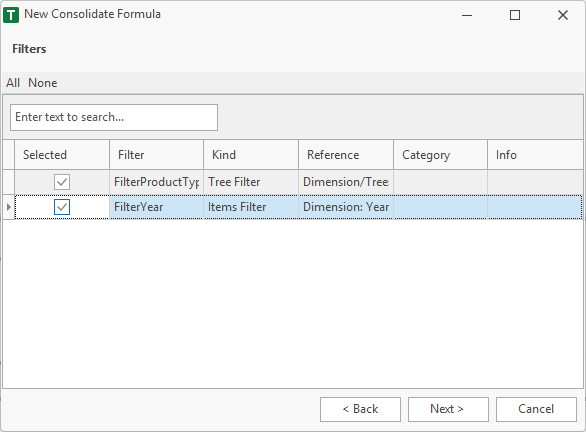Sort by the Filter column header
586x432 pixels.
[x=157, y=155]
